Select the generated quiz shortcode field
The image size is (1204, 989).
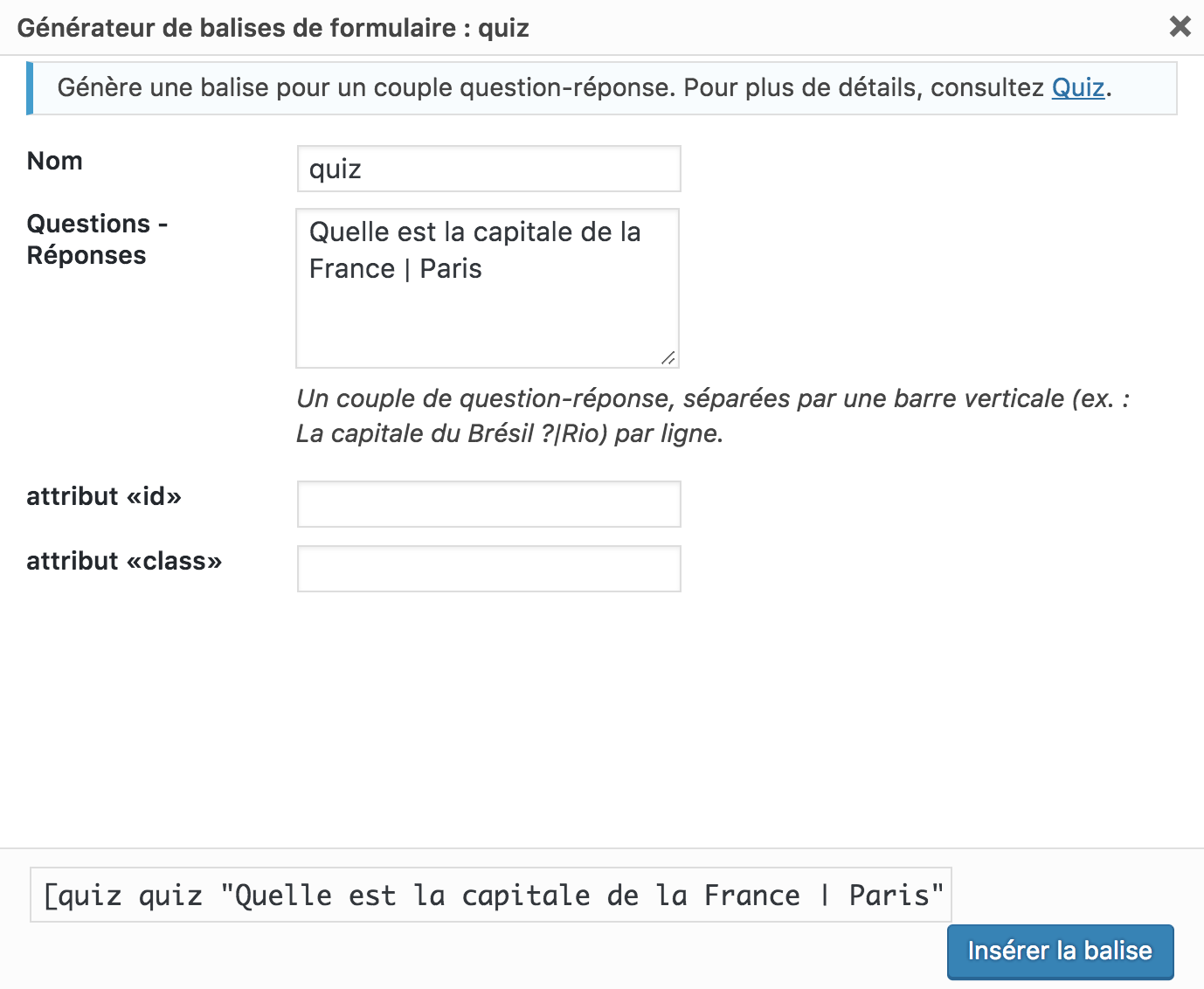click(x=490, y=895)
